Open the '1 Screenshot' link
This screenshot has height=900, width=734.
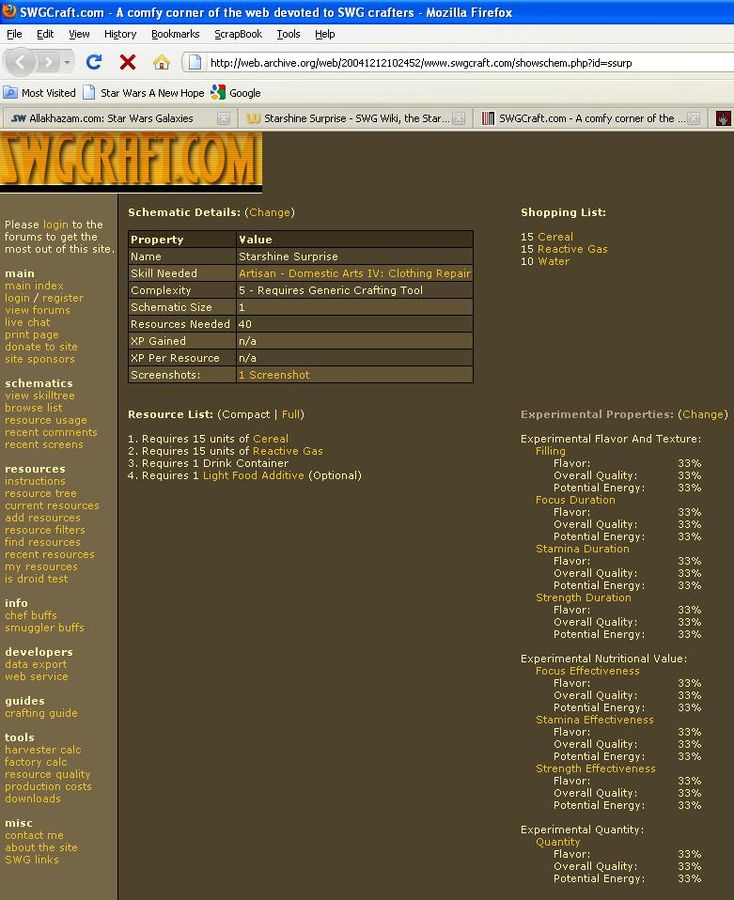(x=273, y=375)
